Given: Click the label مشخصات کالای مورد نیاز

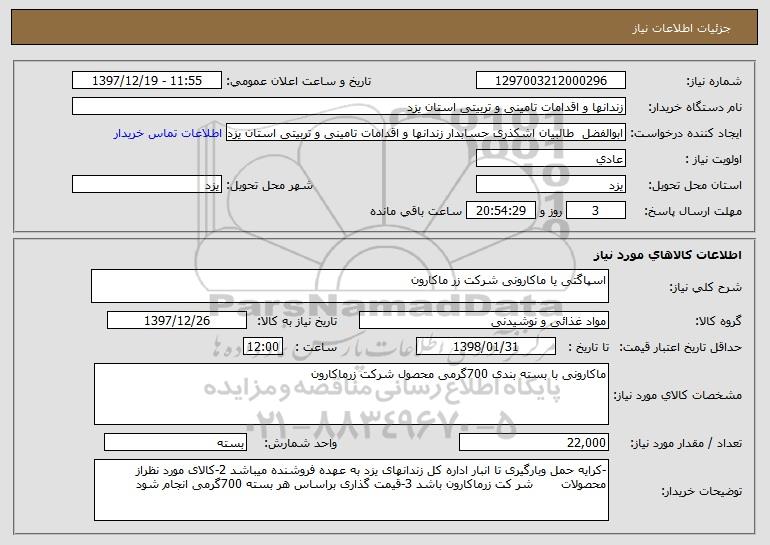Looking at the screenshot, I should (x=678, y=395).
